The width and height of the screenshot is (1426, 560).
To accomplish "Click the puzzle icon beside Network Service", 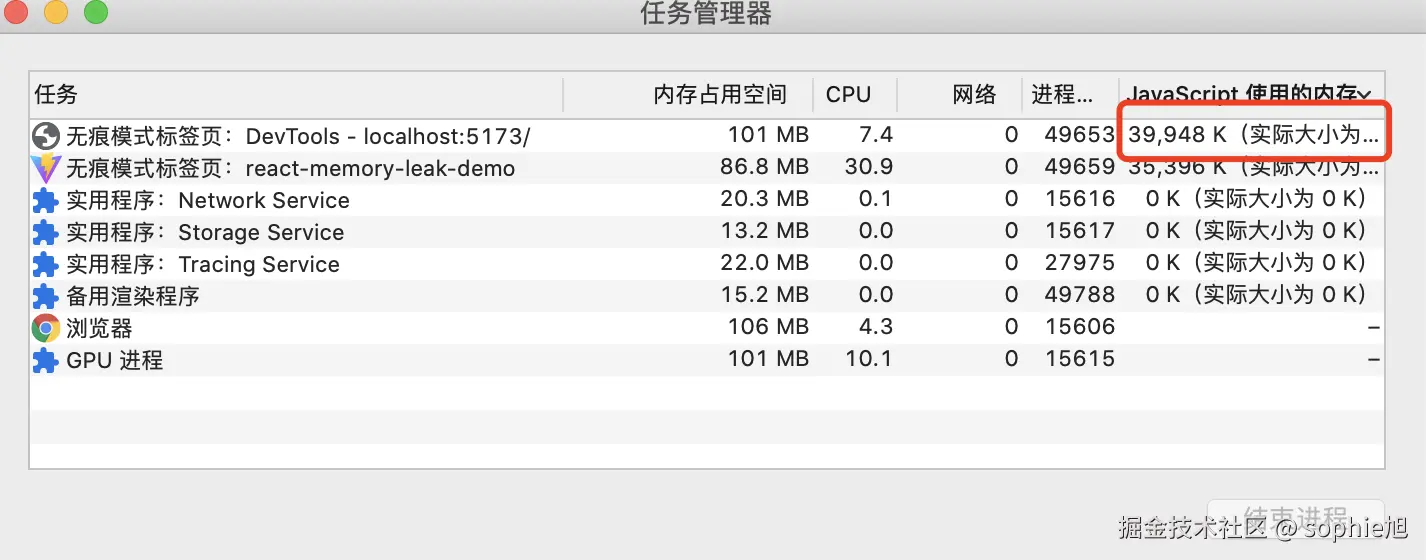I will tap(46, 200).
